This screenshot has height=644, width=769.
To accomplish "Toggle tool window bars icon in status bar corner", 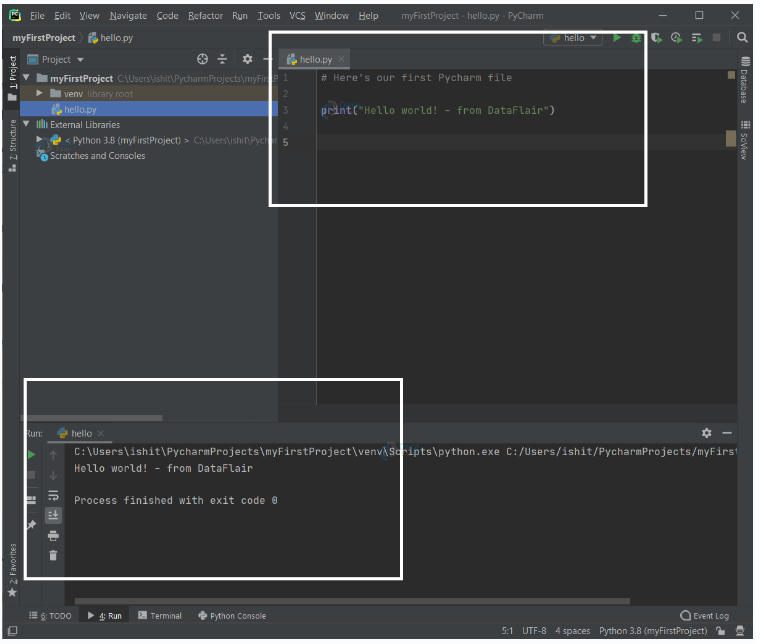I will point(12,631).
